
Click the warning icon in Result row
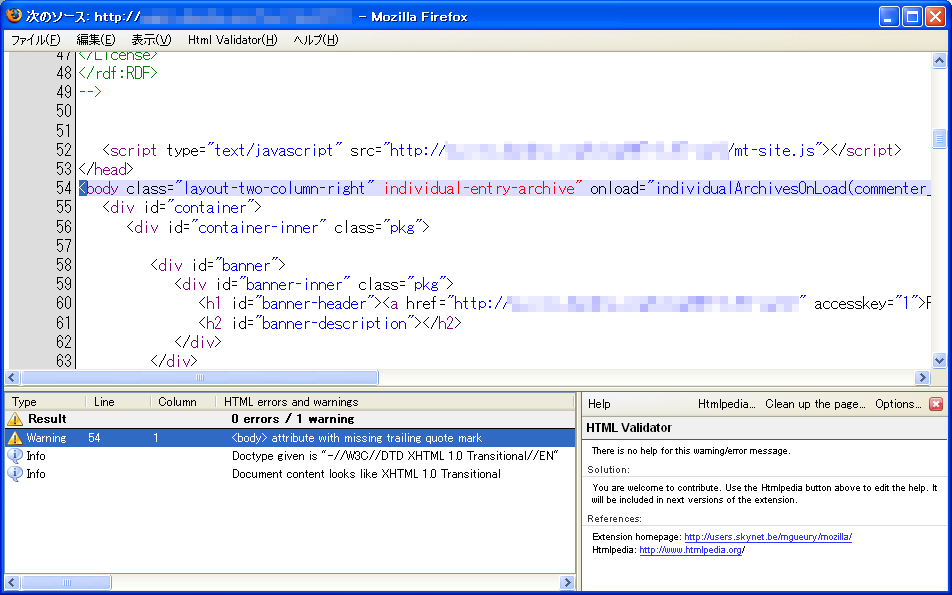click(x=15, y=419)
